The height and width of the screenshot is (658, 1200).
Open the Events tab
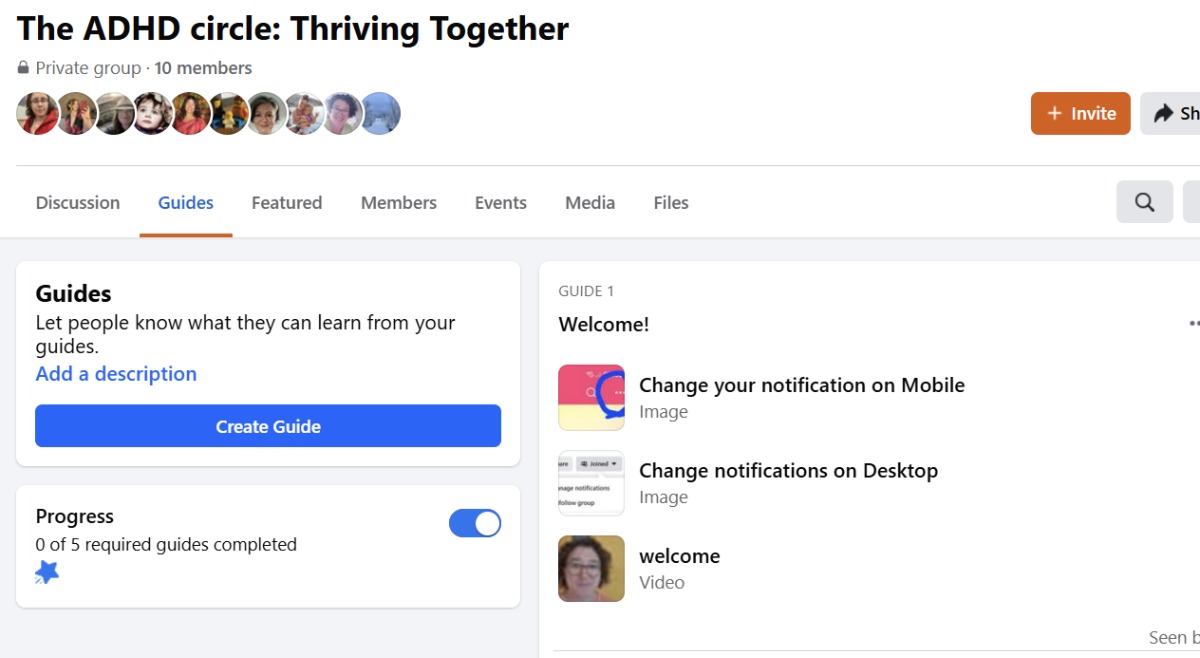501,202
